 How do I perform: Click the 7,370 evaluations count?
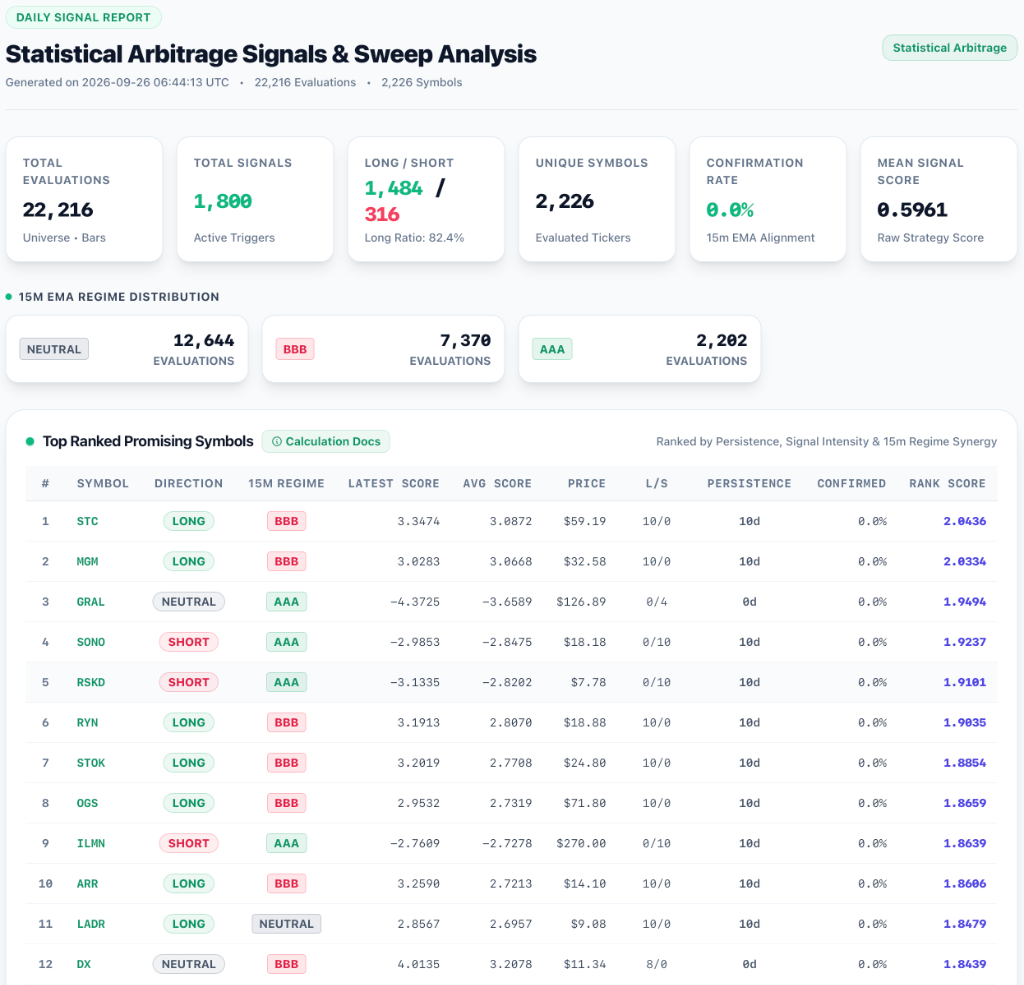coord(465,341)
